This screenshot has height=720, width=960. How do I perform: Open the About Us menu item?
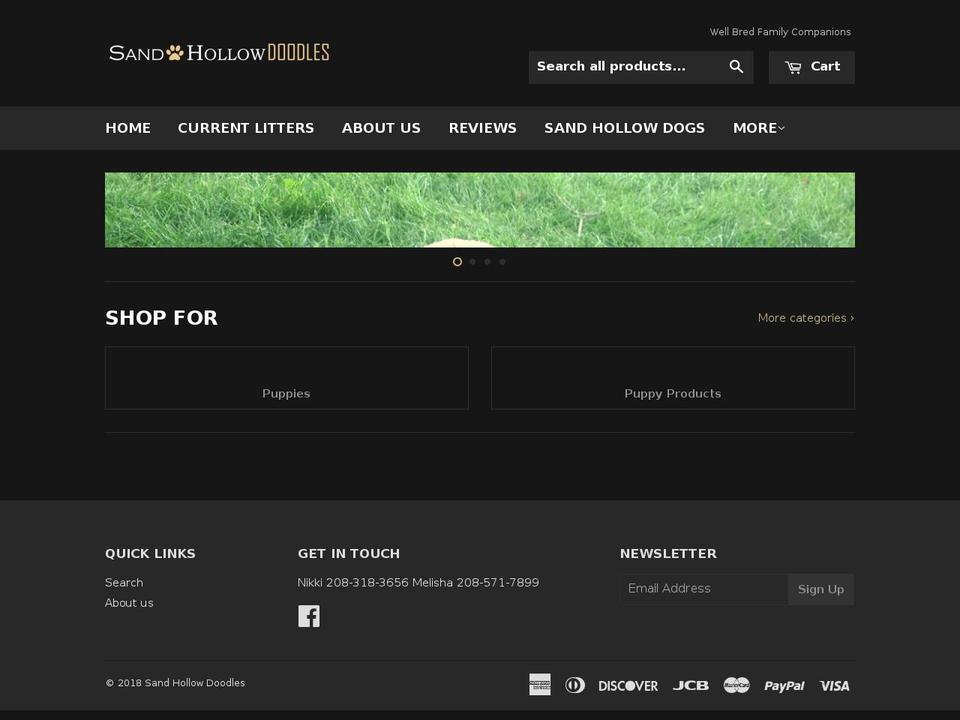click(x=381, y=128)
